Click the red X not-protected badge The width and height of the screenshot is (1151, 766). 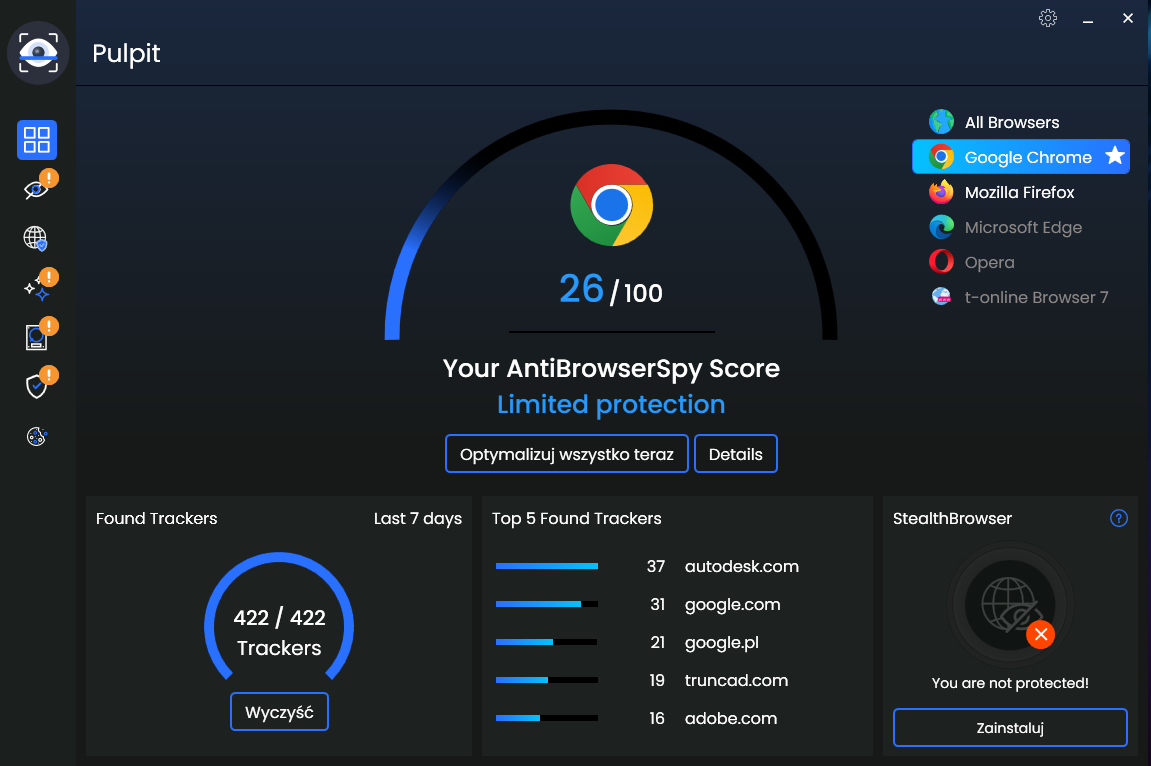click(x=1041, y=635)
